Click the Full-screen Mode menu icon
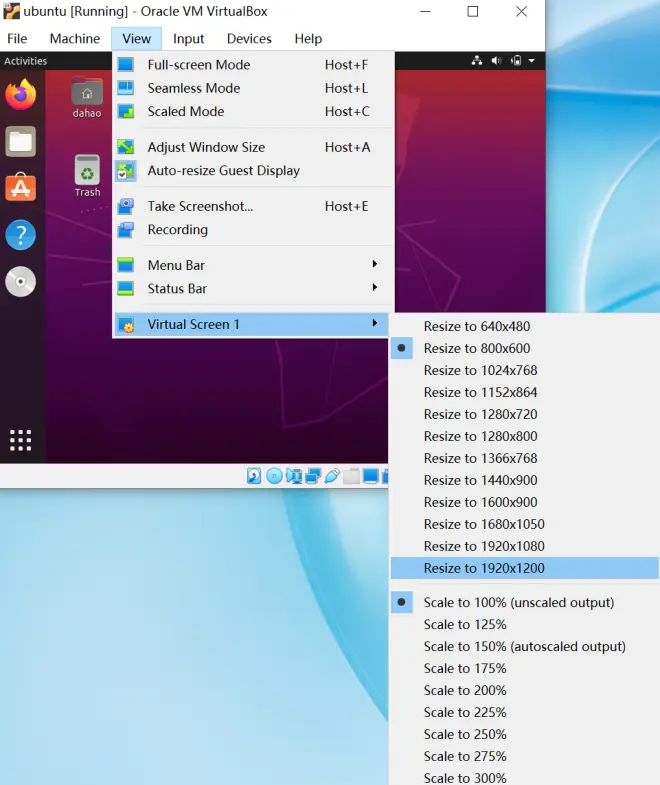The width and height of the screenshot is (660, 785). (126, 65)
